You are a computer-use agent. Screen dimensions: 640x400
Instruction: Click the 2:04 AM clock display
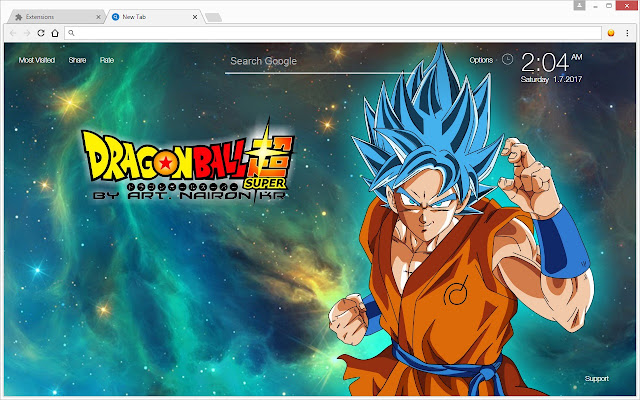551,62
